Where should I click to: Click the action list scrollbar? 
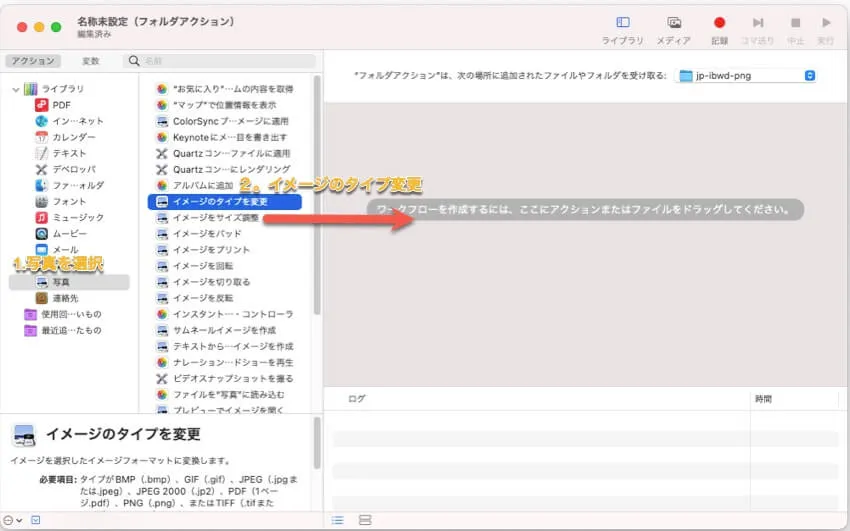(317, 195)
